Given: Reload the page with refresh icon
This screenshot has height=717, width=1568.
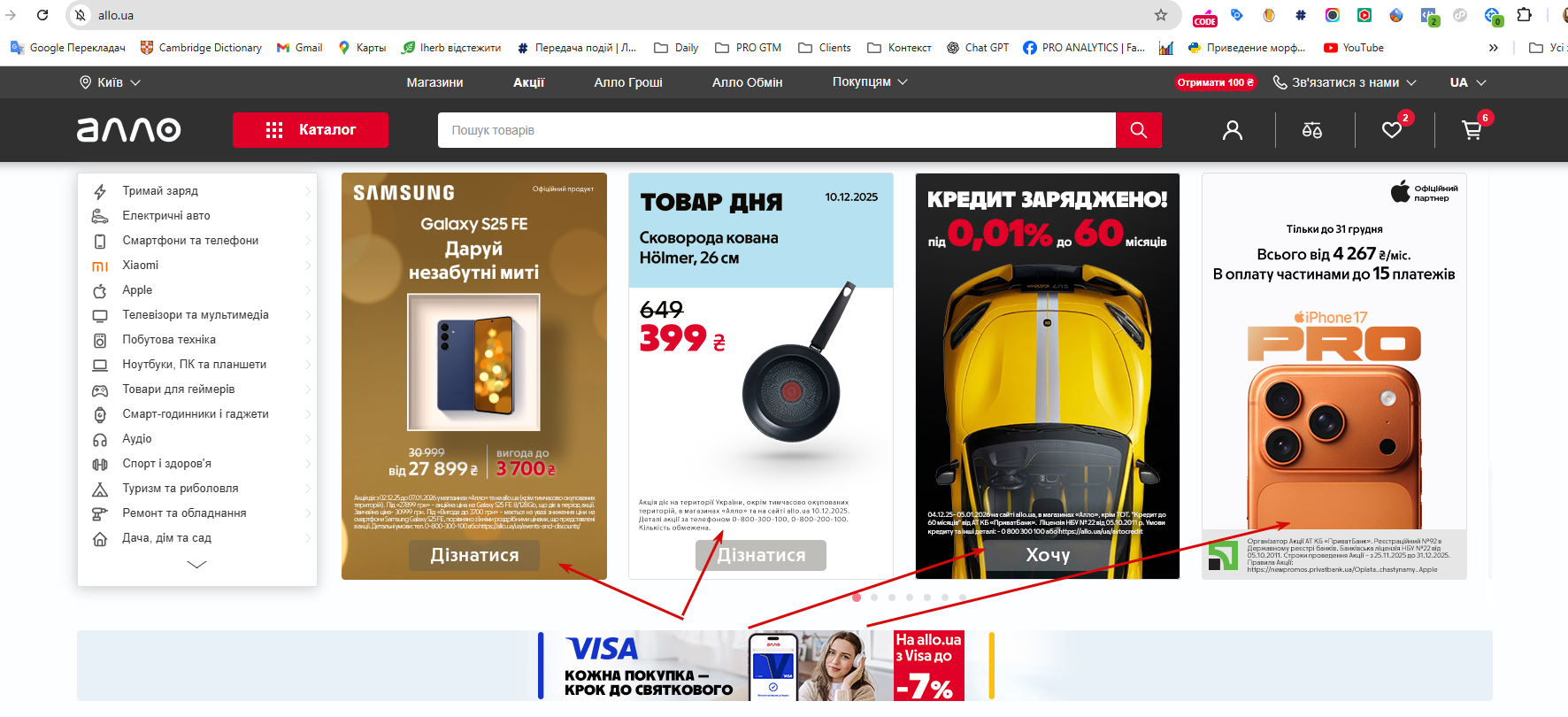Looking at the screenshot, I should pyautogui.click(x=42, y=15).
